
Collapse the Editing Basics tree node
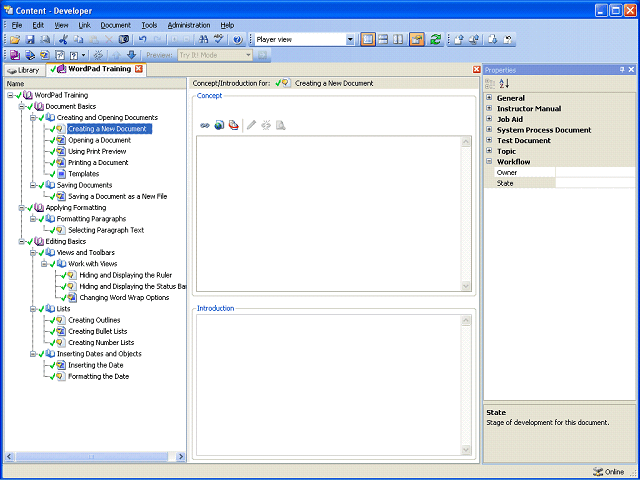pyautogui.click(x=21, y=242)
